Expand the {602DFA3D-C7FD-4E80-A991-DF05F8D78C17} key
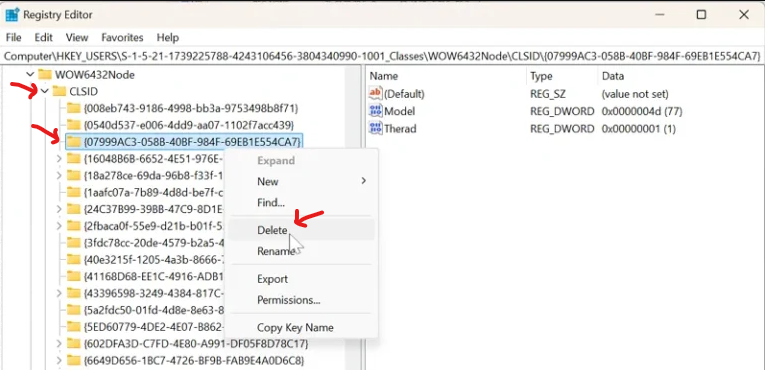 59,344
